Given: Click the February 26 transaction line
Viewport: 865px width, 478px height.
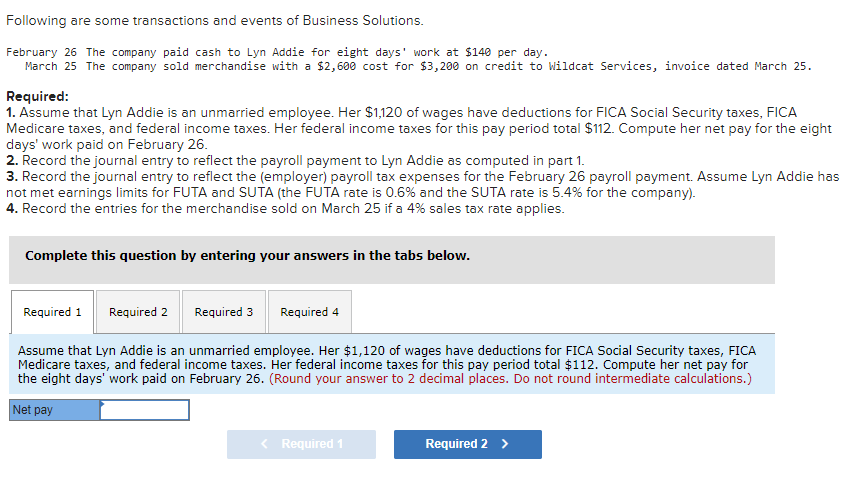Looking at the screenshot, I should pyautogui.click(x=277, y=52).
